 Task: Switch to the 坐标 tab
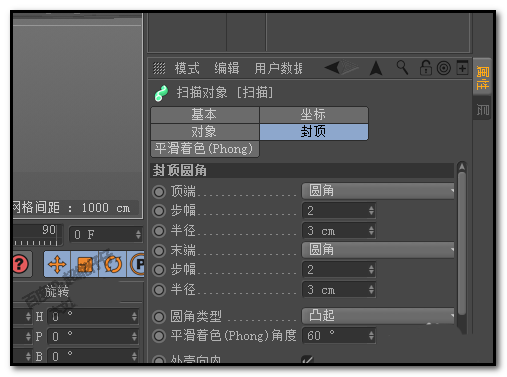point(314,115)
